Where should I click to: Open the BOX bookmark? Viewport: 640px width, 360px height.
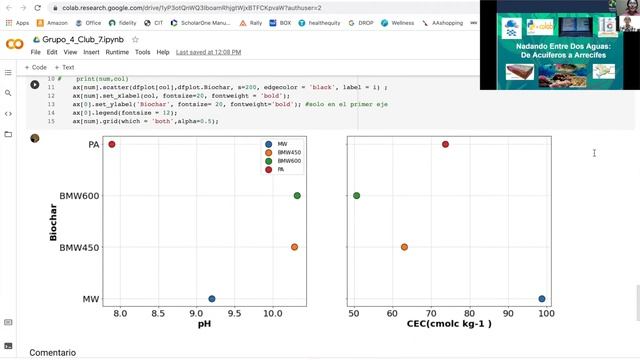pyautogui.click(x=280, y=23)
